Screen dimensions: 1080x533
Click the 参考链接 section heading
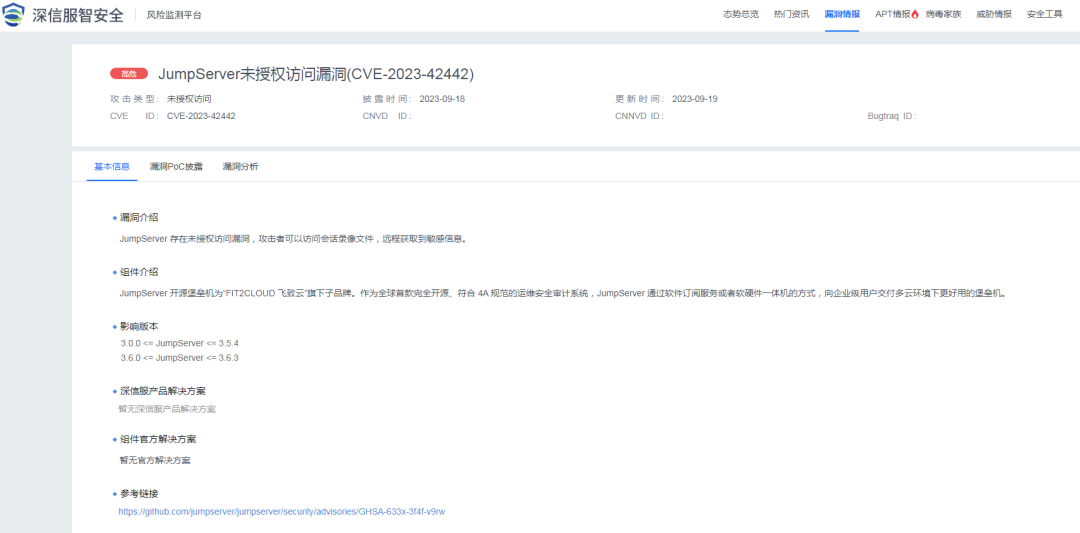[x=139, y=494]
